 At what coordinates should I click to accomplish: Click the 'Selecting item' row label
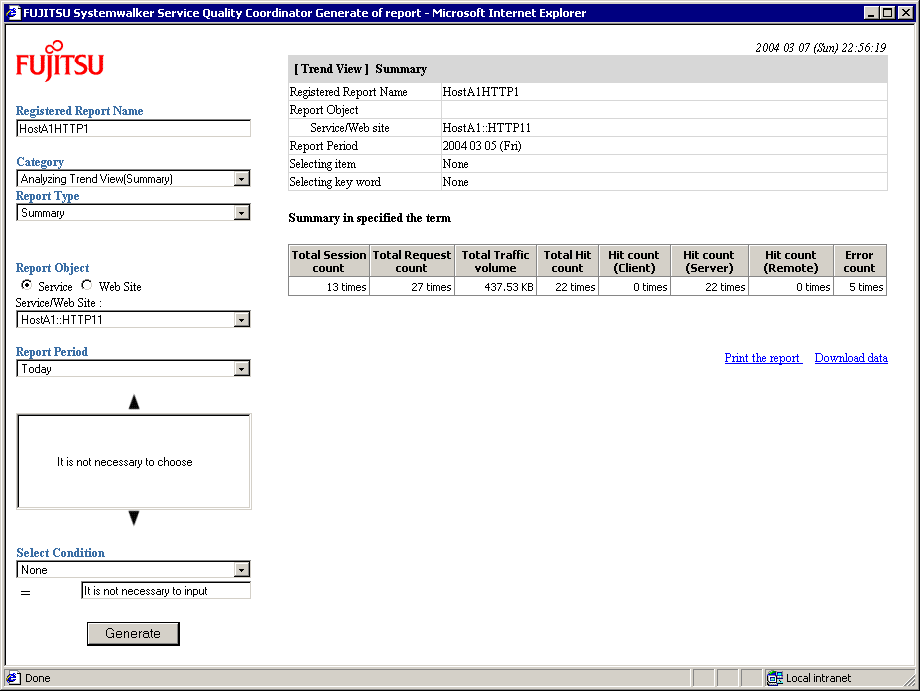tap(323, 164)
